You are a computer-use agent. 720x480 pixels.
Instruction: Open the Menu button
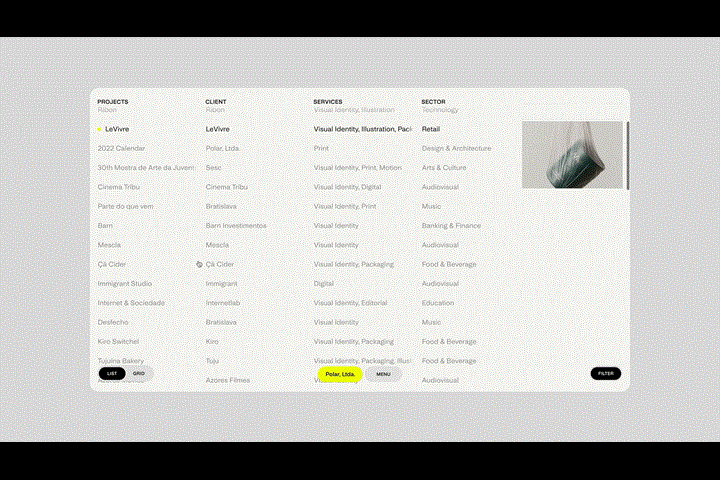pyautogui.click(x=383, y=373)
